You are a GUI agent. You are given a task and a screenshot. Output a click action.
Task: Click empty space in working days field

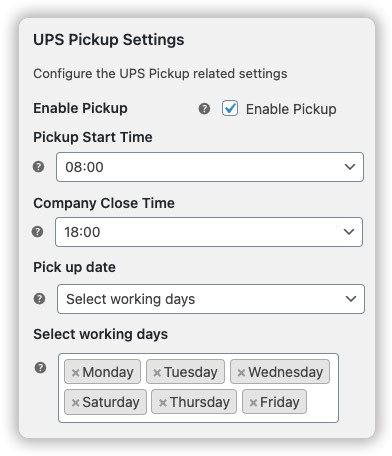click(x=322, y=403)
